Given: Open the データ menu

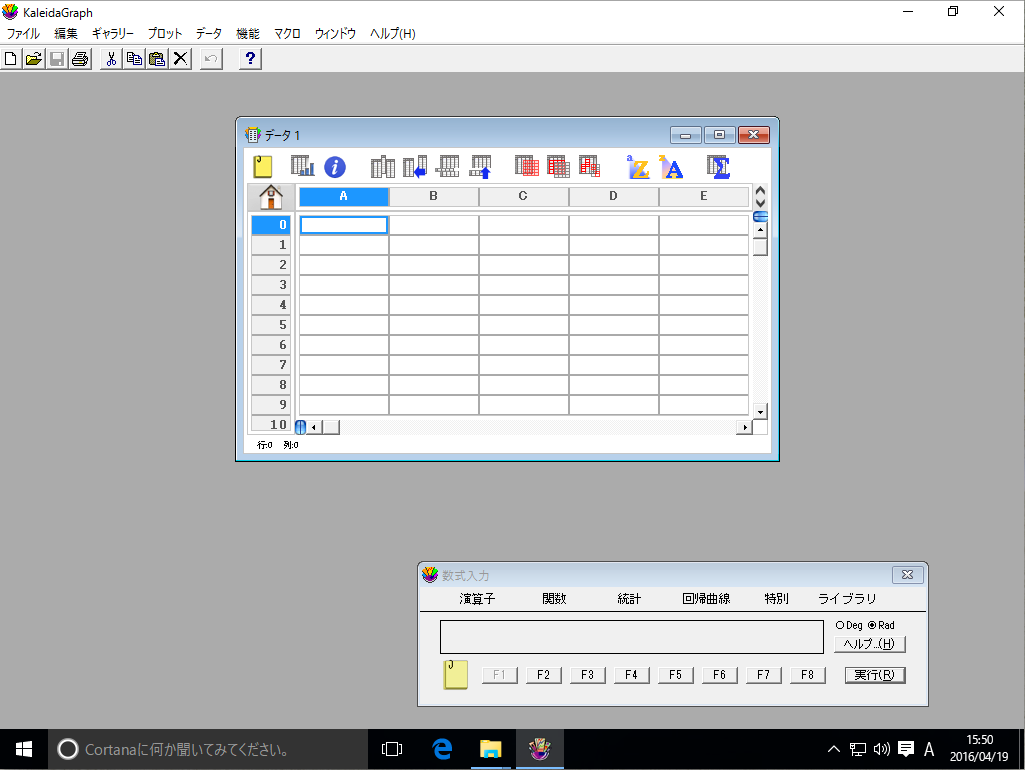Looking at the screenshot, I should (x=209, y=33).
